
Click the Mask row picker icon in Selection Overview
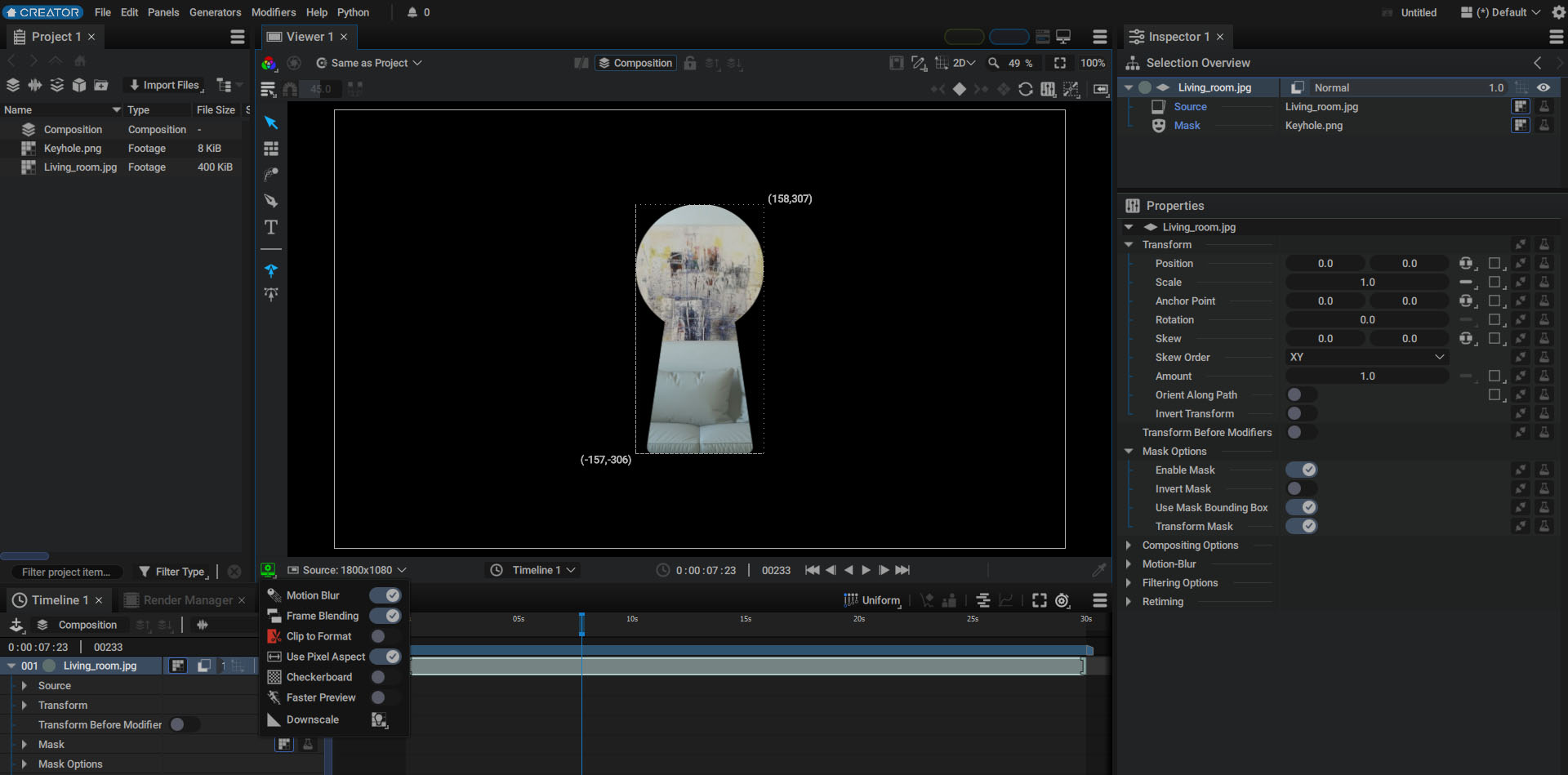click(x=1521, y=125)
